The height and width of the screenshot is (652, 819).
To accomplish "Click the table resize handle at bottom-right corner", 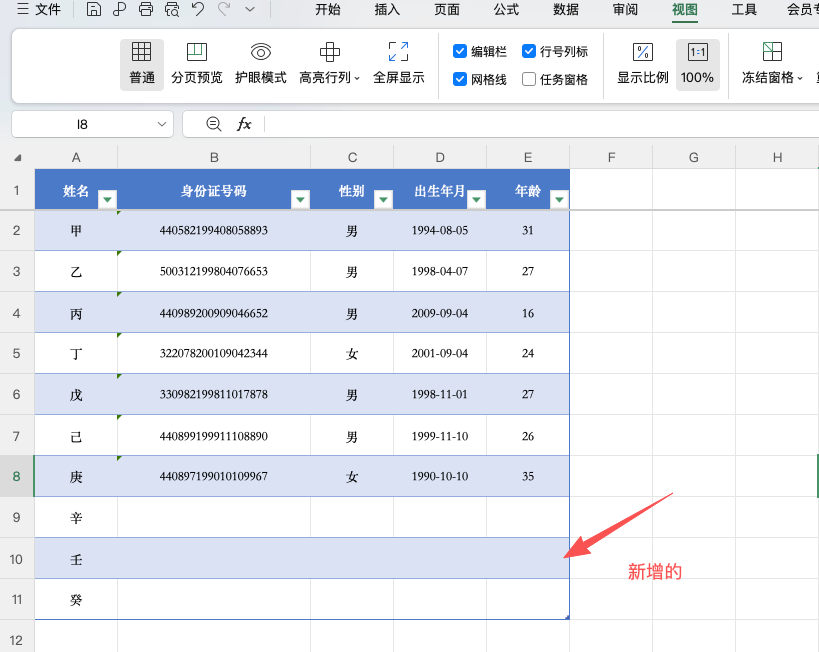I will pyautogui.click(x=567, y=618).
